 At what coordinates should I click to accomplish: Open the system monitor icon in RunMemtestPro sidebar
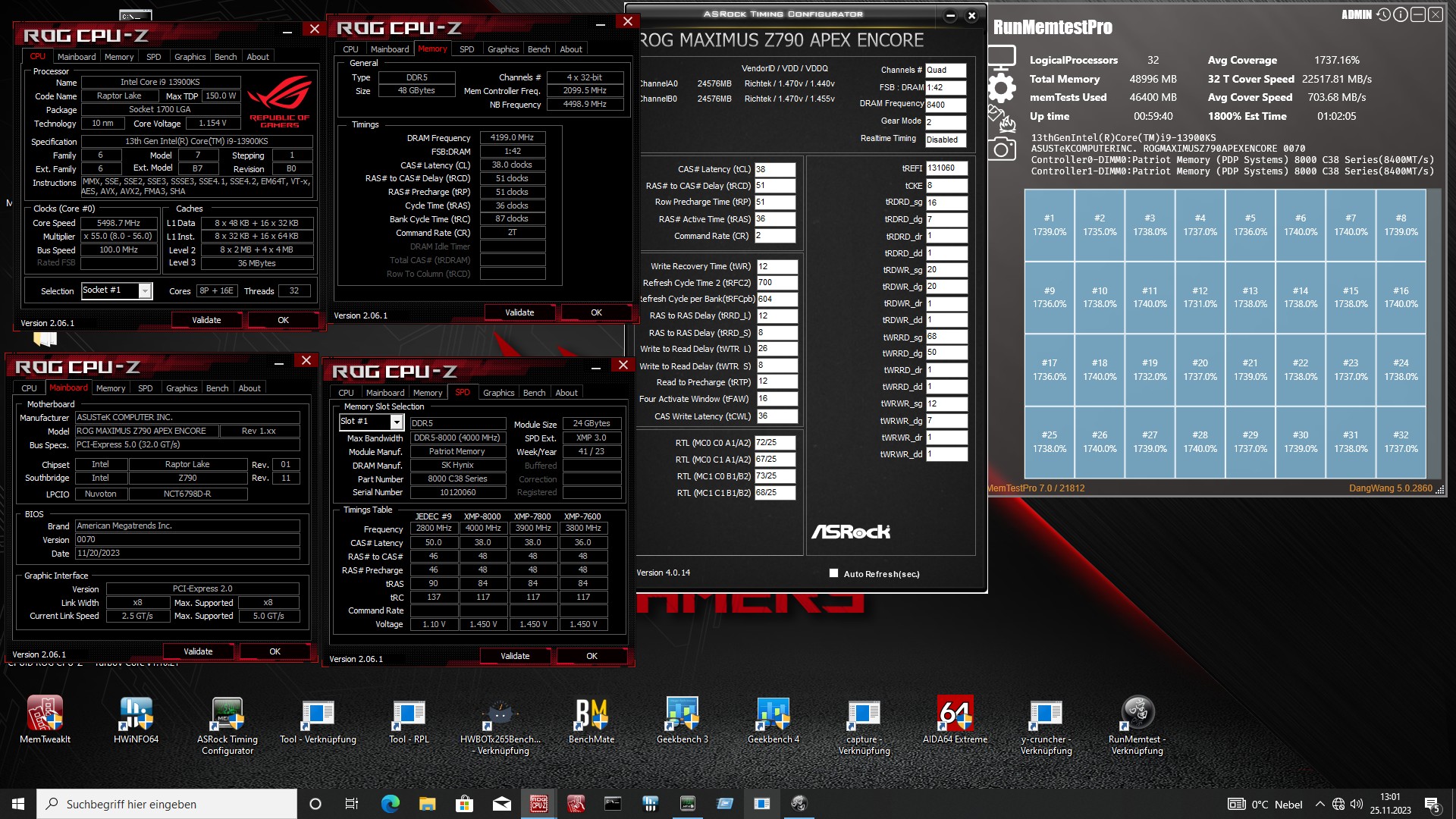(1001, 57)
